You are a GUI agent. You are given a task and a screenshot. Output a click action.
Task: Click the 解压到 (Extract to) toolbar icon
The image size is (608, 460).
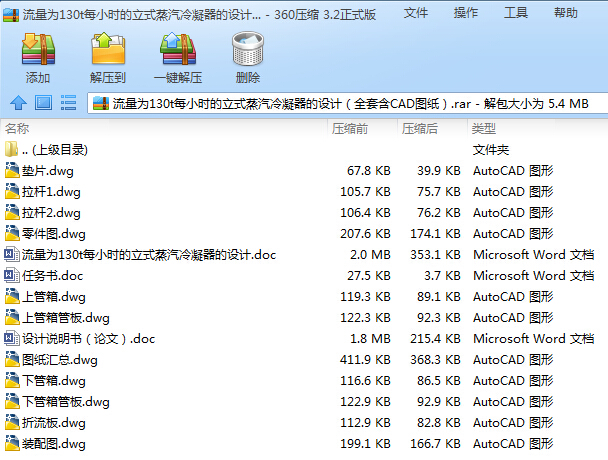point(108,49)
